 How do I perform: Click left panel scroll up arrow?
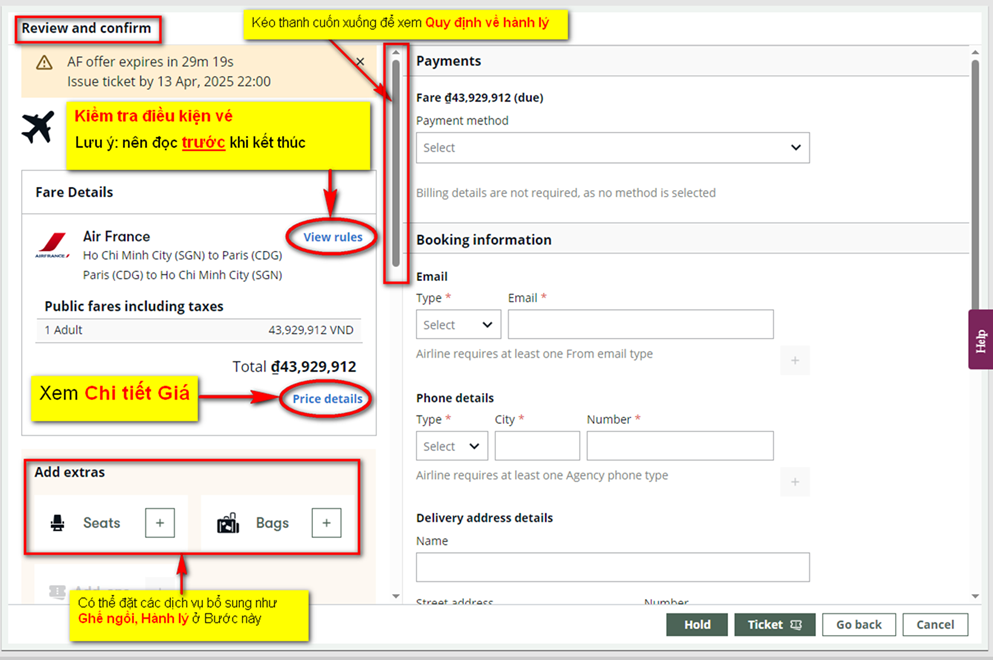396,53
